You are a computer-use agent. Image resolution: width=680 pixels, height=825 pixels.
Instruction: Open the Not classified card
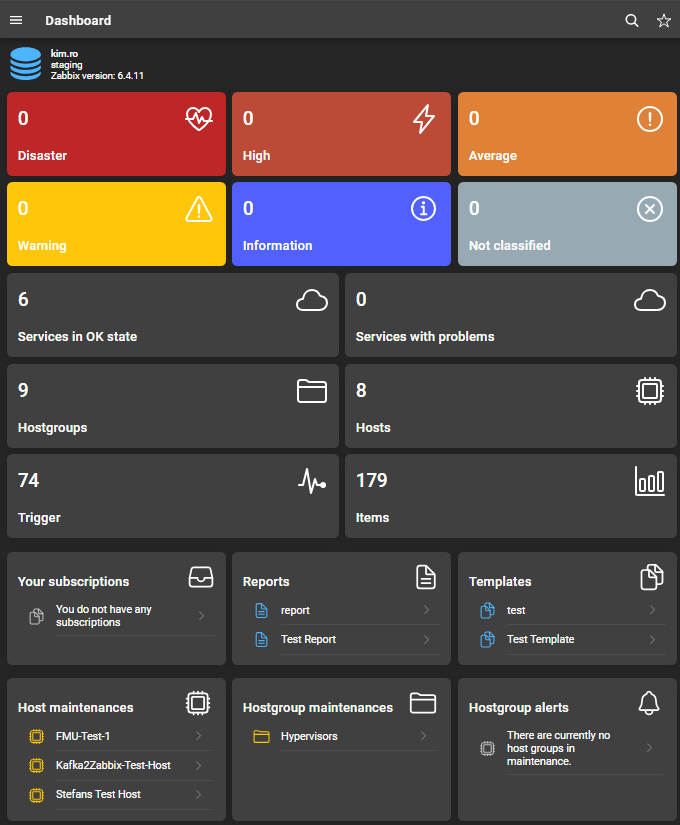click(x=567, y=224)
